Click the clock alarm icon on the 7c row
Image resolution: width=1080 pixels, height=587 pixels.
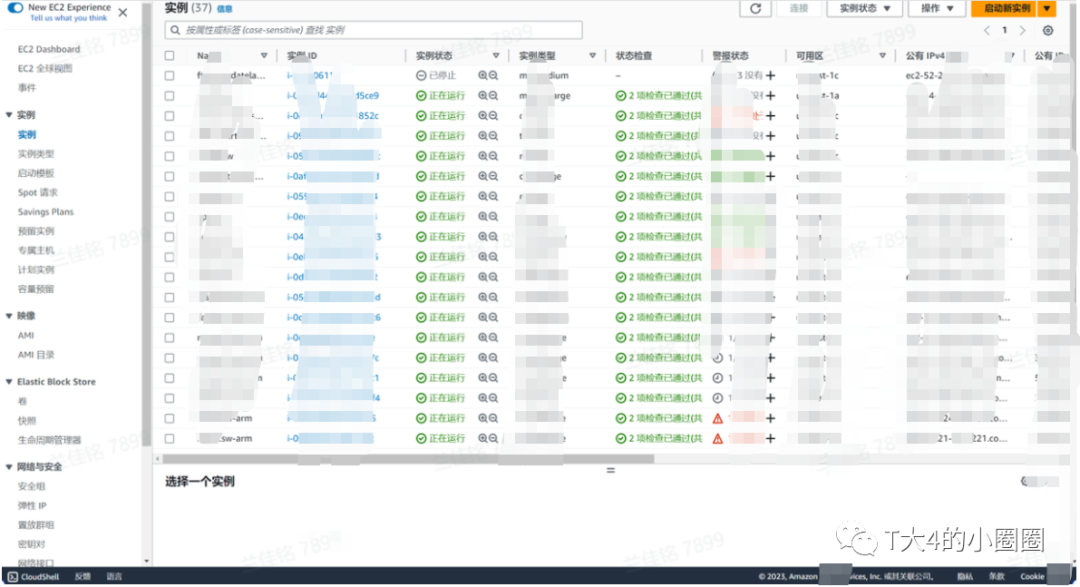[718, 358]
